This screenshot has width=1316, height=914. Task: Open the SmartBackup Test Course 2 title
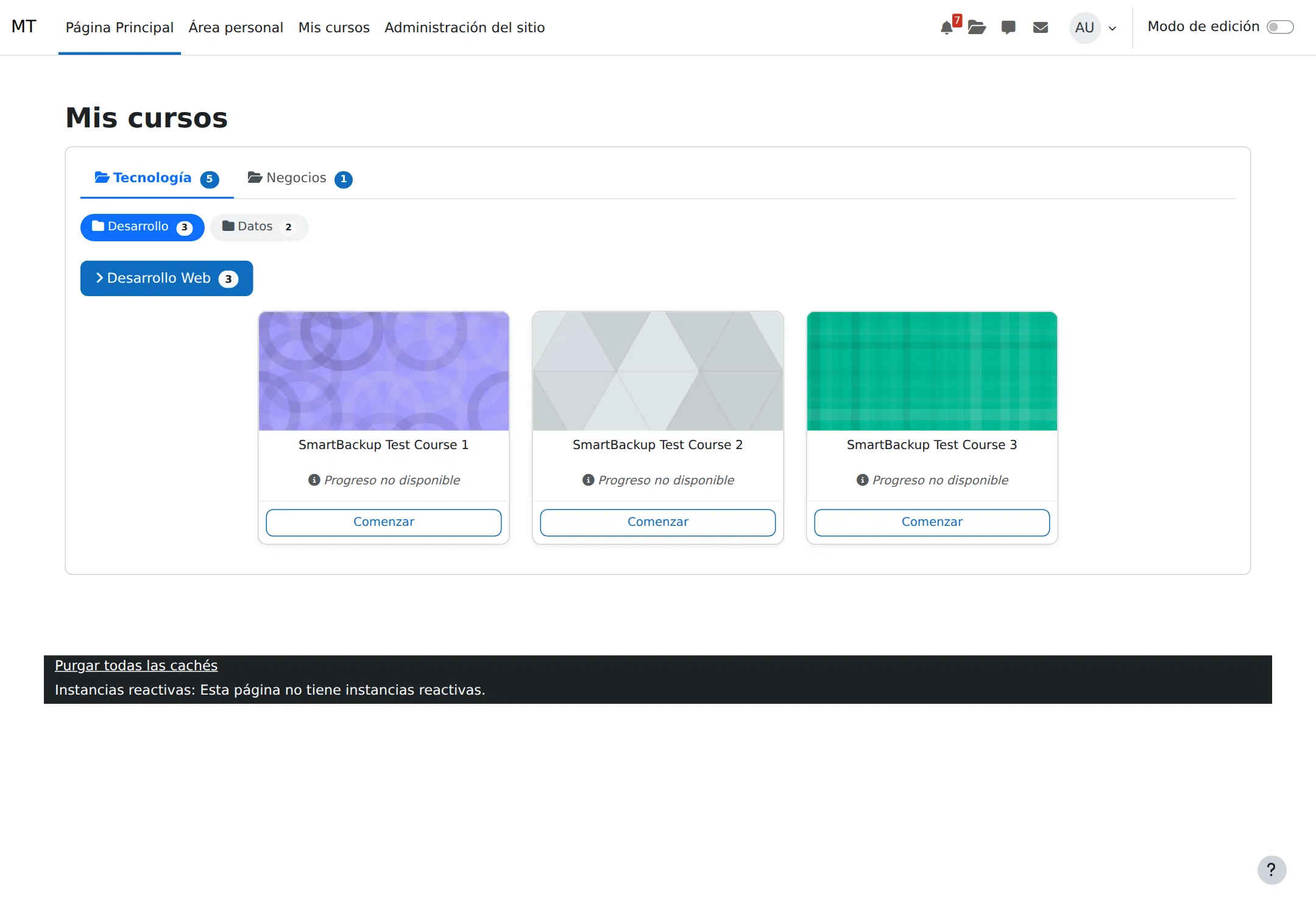tap(658, 445)
